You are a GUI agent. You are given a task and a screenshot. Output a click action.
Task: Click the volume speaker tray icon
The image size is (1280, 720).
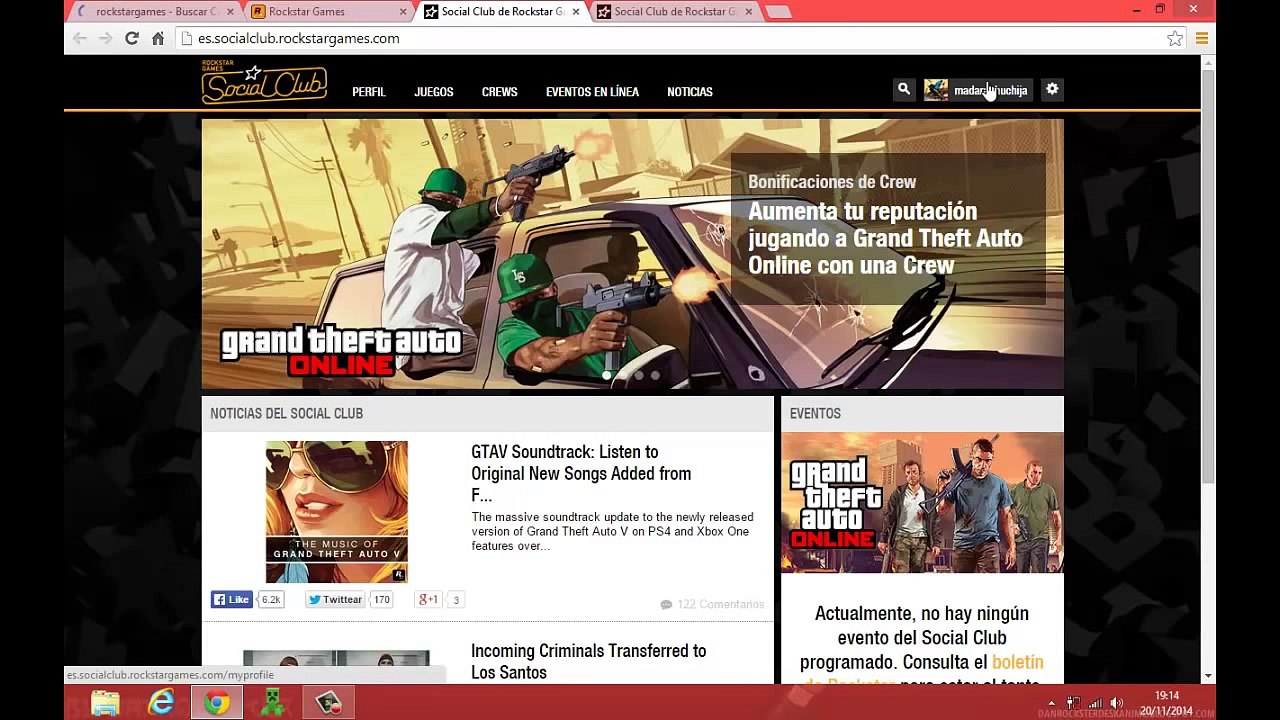point(1116,703)
